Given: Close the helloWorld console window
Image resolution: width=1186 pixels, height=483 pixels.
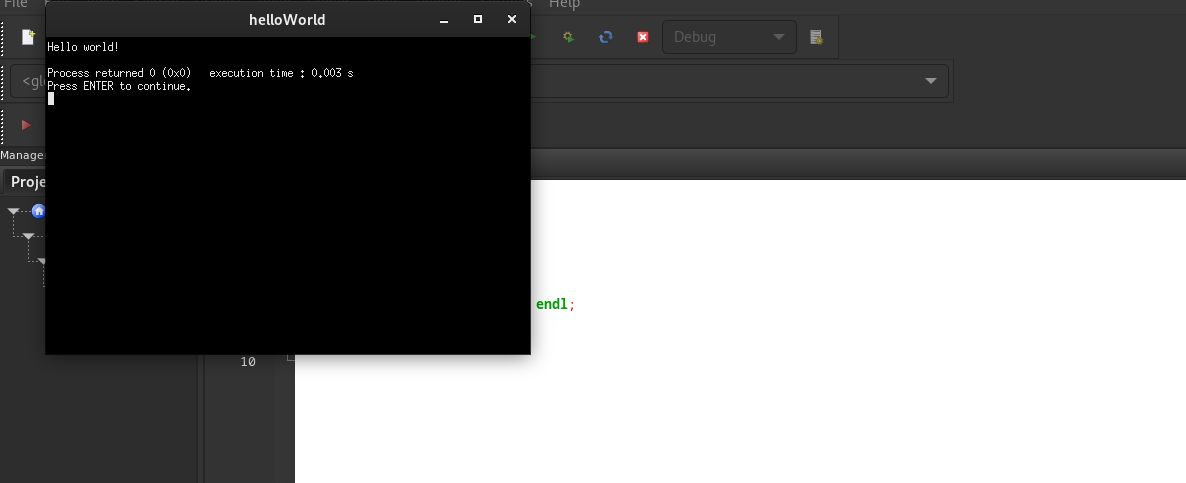Looking at the screenshot, I should coord(512,20).
